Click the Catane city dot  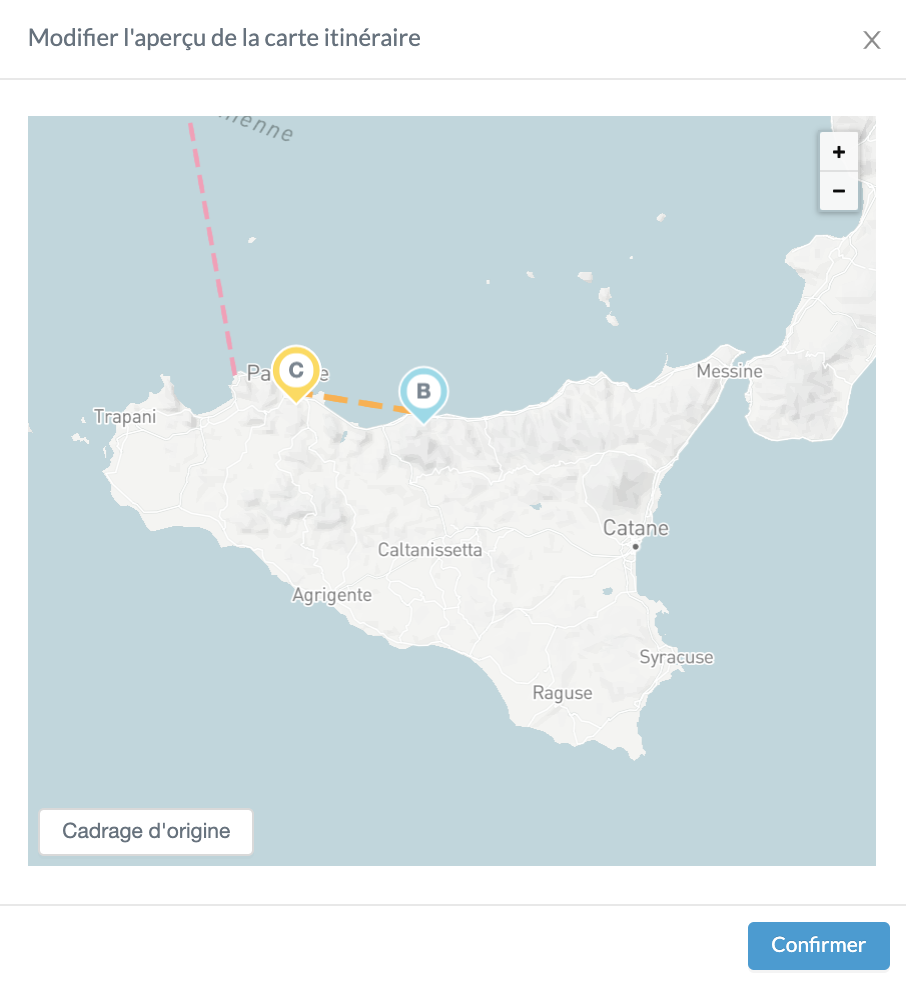coord(635,547)
